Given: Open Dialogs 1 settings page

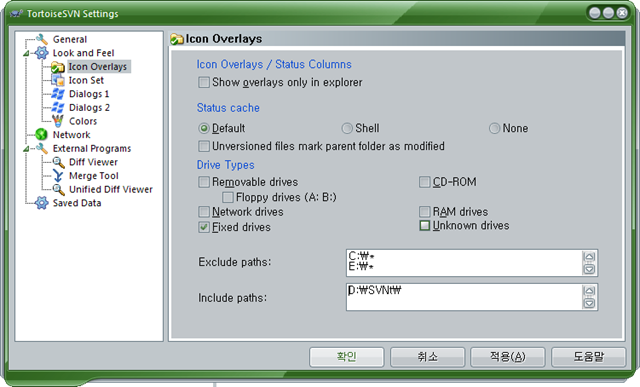Looking at the screenshot, I should pyautogui.click(x=89, y=94).
